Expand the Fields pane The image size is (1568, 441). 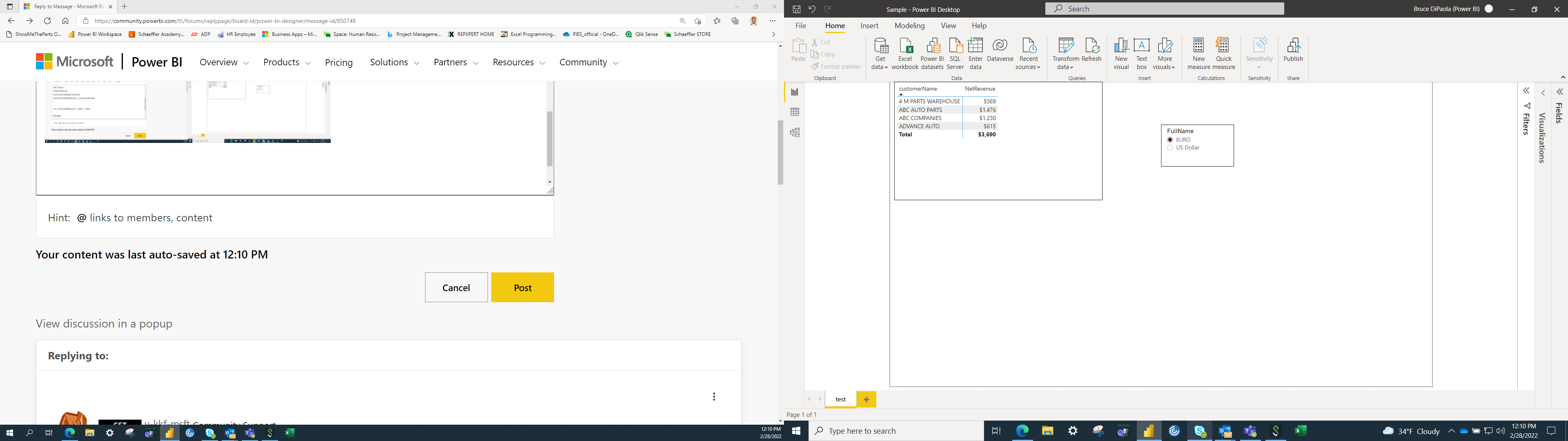click(1559, 92)
